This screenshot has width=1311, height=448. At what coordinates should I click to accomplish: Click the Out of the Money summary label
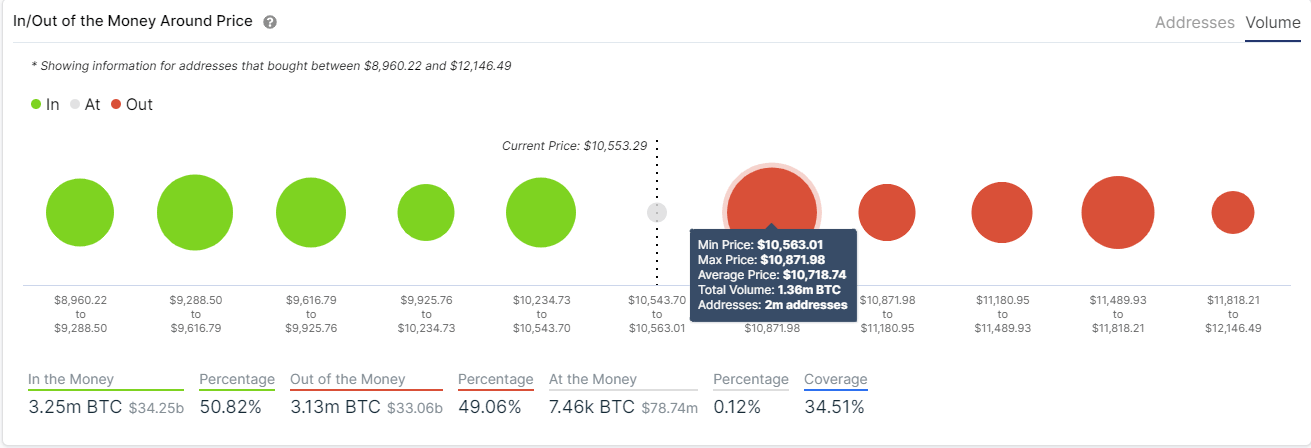click(x=348, y=380)
